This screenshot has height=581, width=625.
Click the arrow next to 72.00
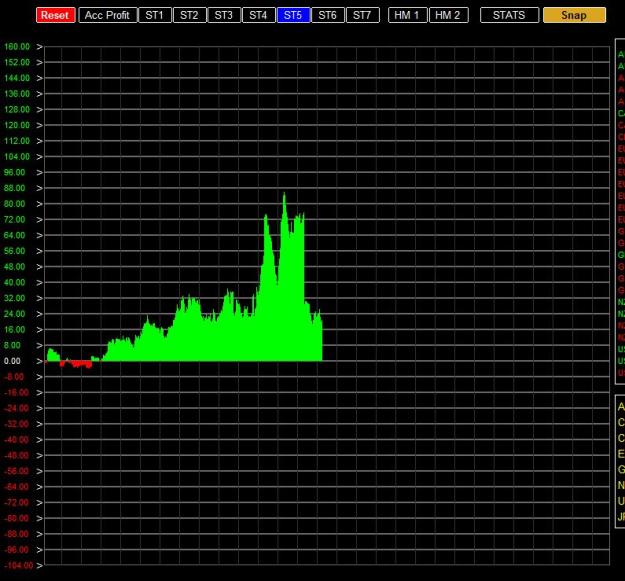point(39,220)
